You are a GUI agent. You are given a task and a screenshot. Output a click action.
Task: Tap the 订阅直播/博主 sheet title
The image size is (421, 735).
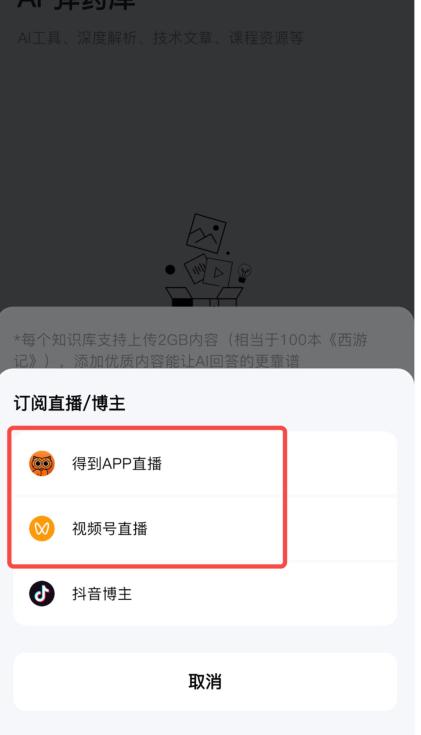pyautogui.click(x=69, y=403)
